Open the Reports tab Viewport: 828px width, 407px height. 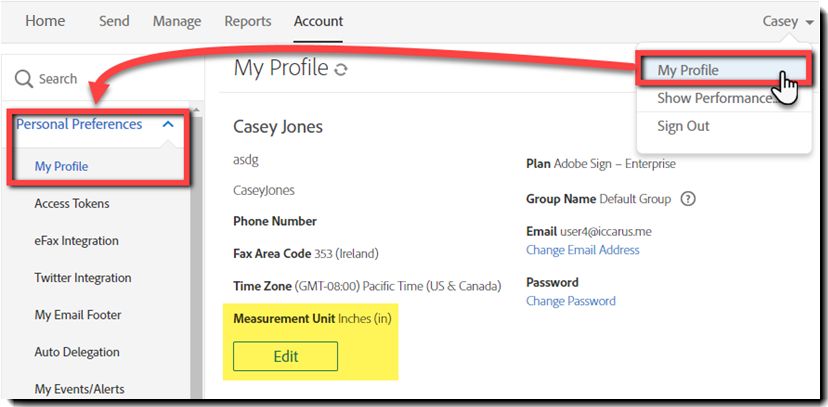click(248, 21)
